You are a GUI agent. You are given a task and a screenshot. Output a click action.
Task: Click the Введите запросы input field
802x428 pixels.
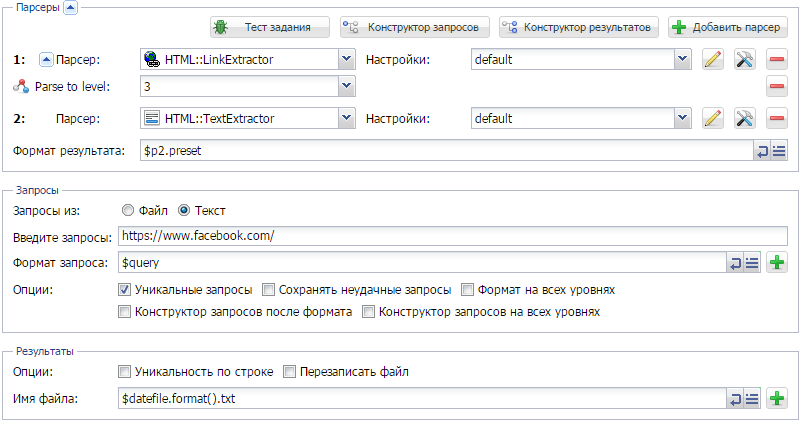pyautogui.click(x=453, y=236)
